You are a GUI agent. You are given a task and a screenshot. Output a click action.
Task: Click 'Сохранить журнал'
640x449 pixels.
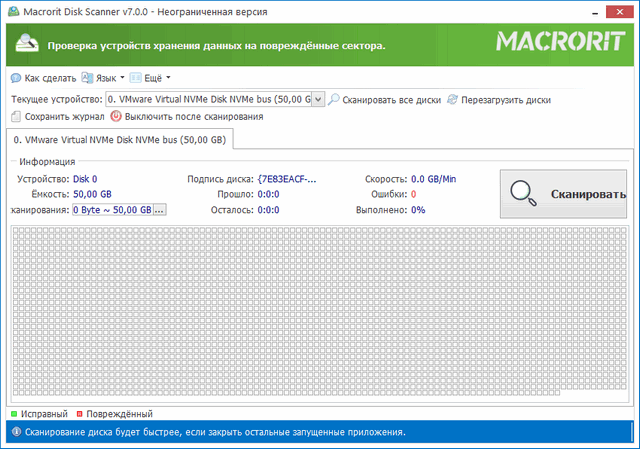tap(58, 117)
